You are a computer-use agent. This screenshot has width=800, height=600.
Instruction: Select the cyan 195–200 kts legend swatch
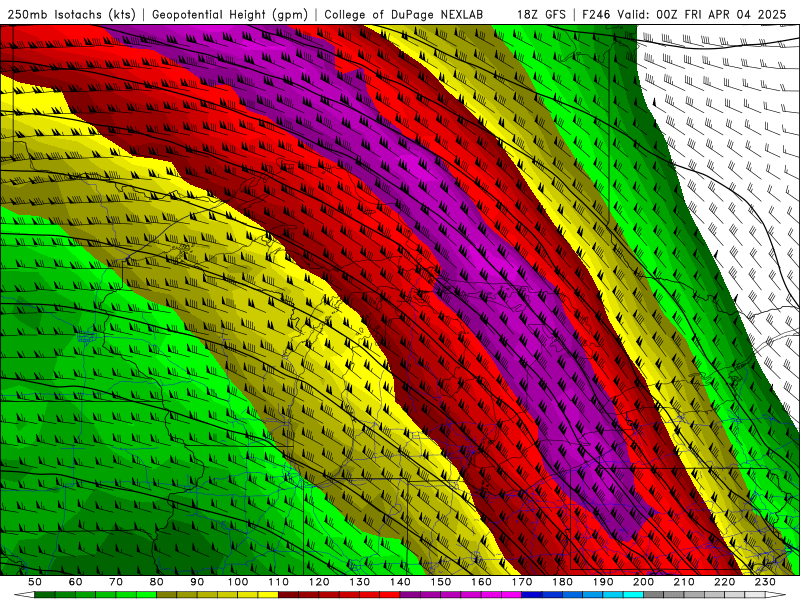coord(633,594)
